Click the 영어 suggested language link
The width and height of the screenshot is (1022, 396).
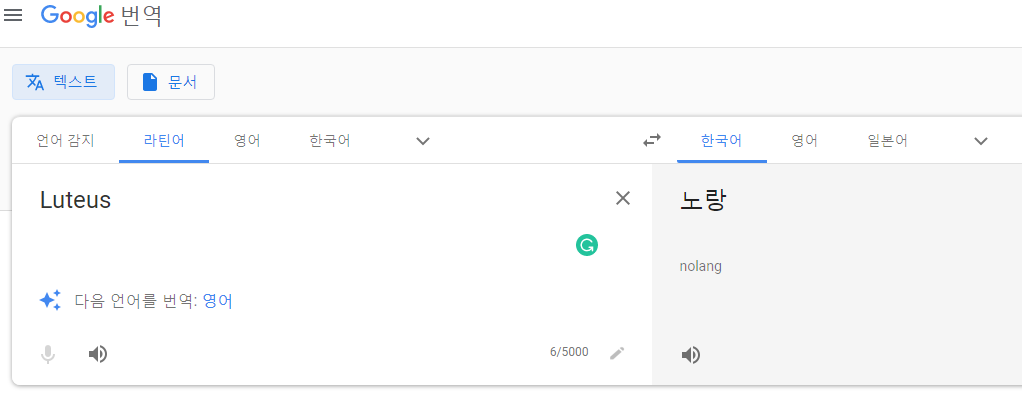(x=217, y=301)
